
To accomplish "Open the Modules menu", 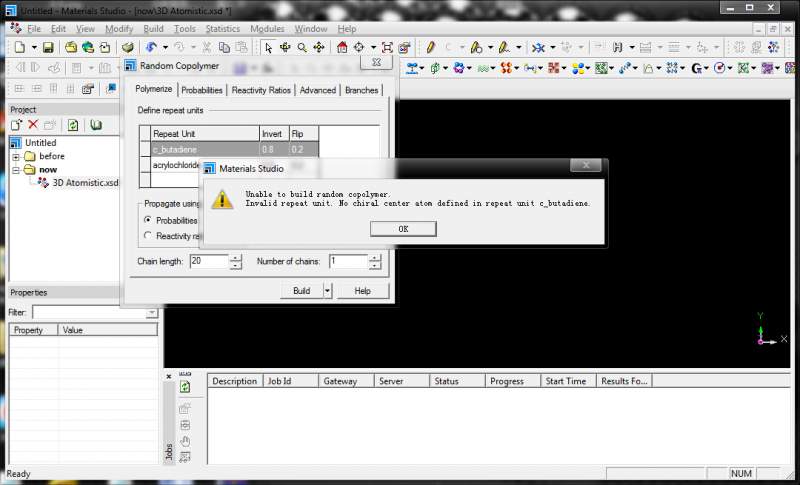I will pyautogui.click(x=267, y=29).
